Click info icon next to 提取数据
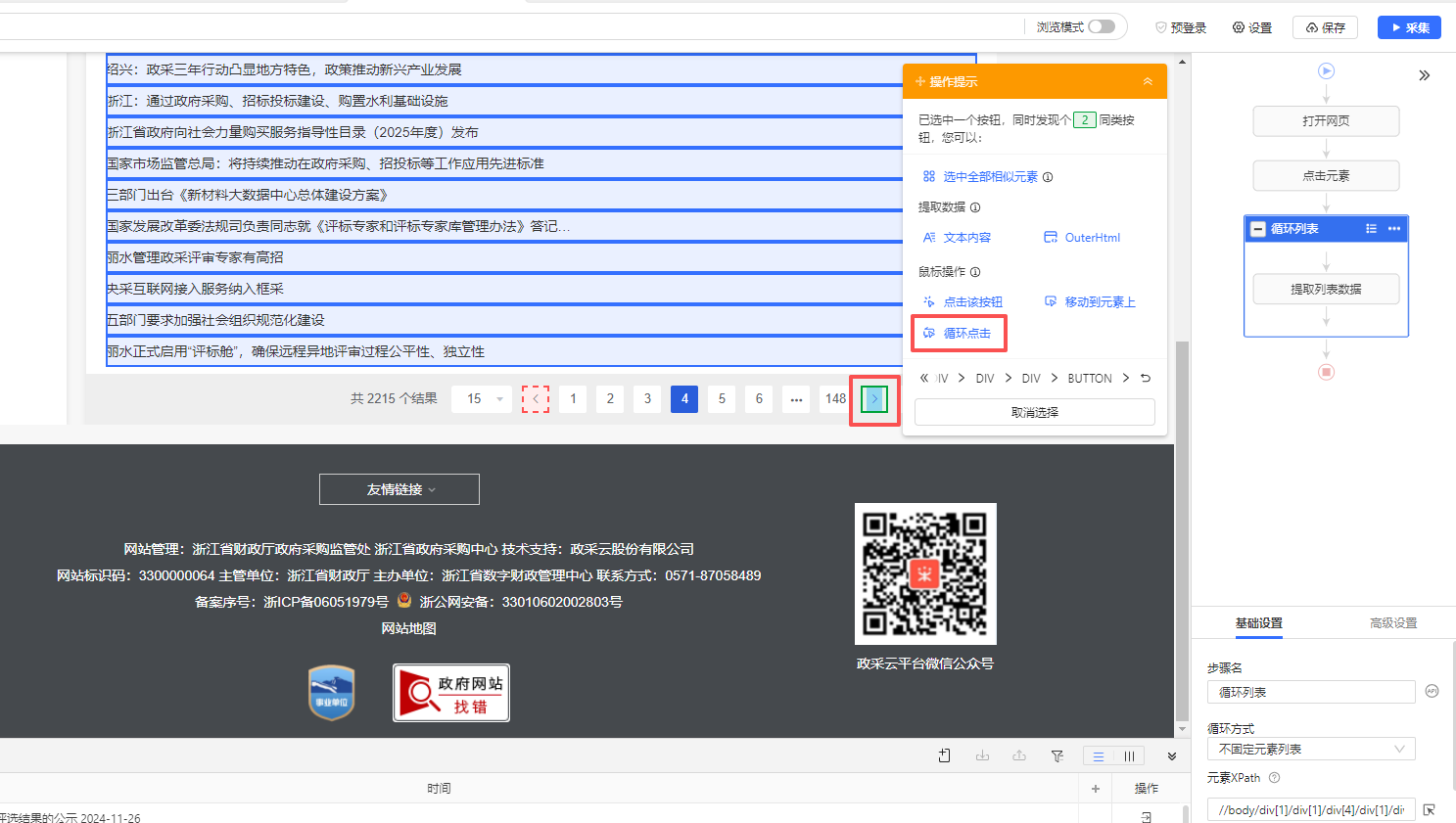Screen dimensions: 1456x823 pos(975,207)
